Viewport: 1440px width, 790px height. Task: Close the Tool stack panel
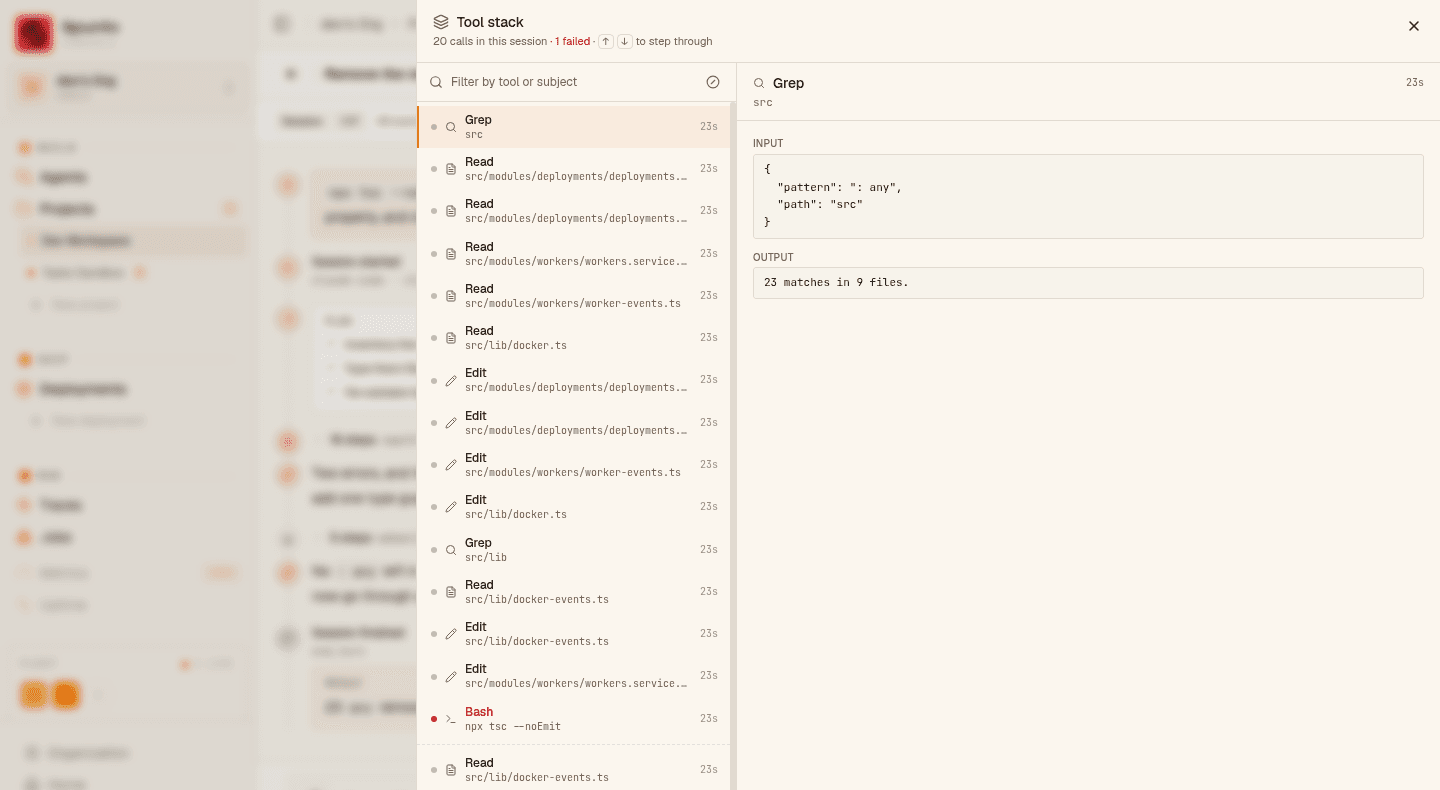point(1414,26)
